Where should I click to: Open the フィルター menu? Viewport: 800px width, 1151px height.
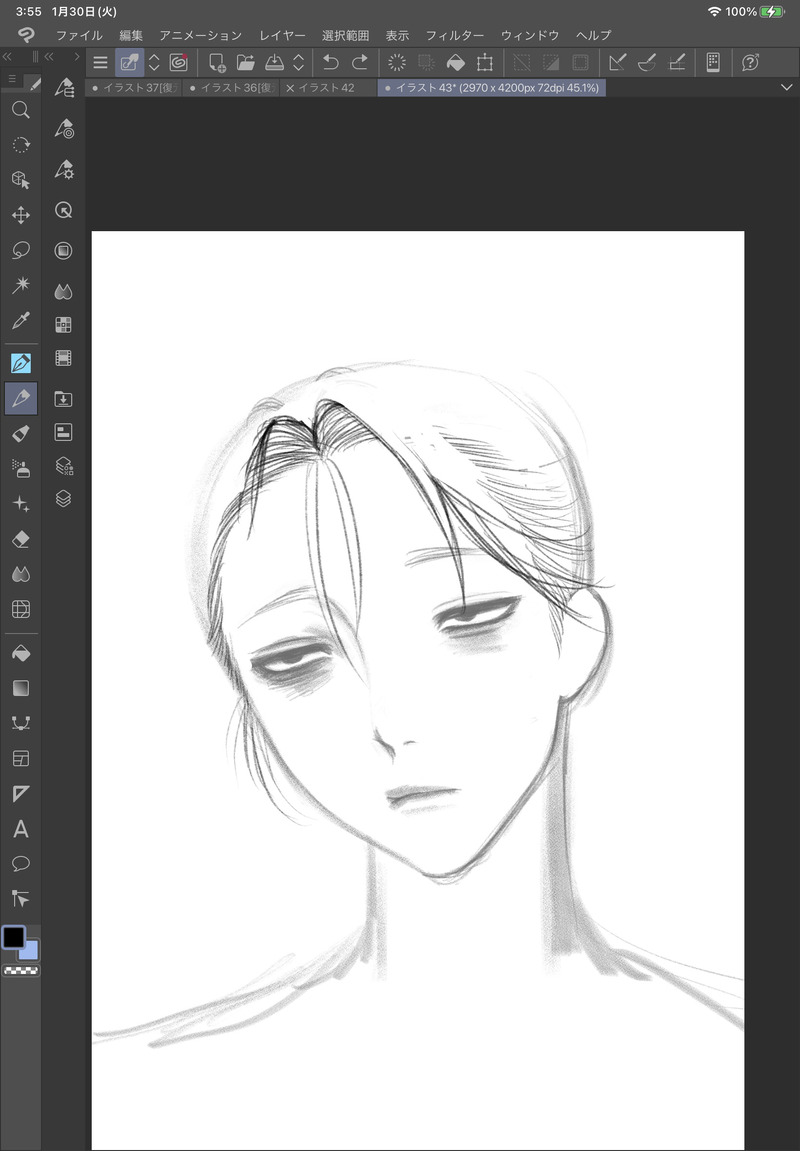(x=455, y=35)
